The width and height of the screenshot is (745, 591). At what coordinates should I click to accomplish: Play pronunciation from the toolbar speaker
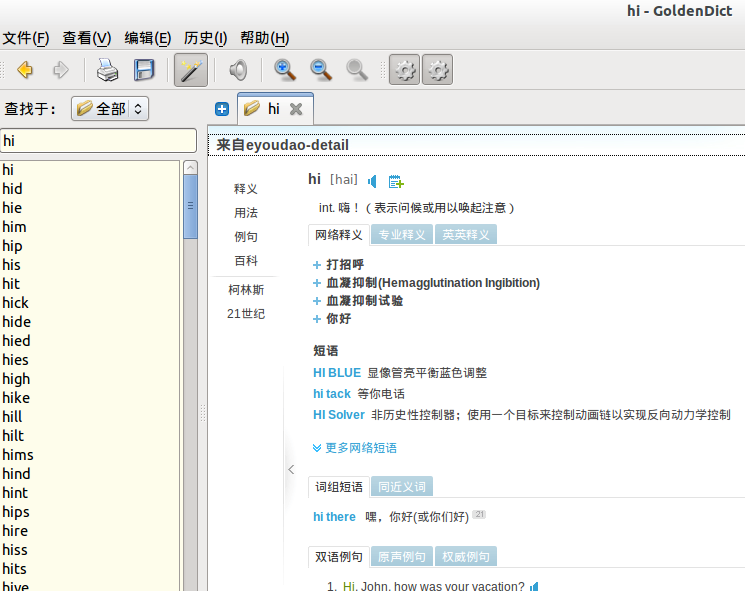tap(238, 70)
